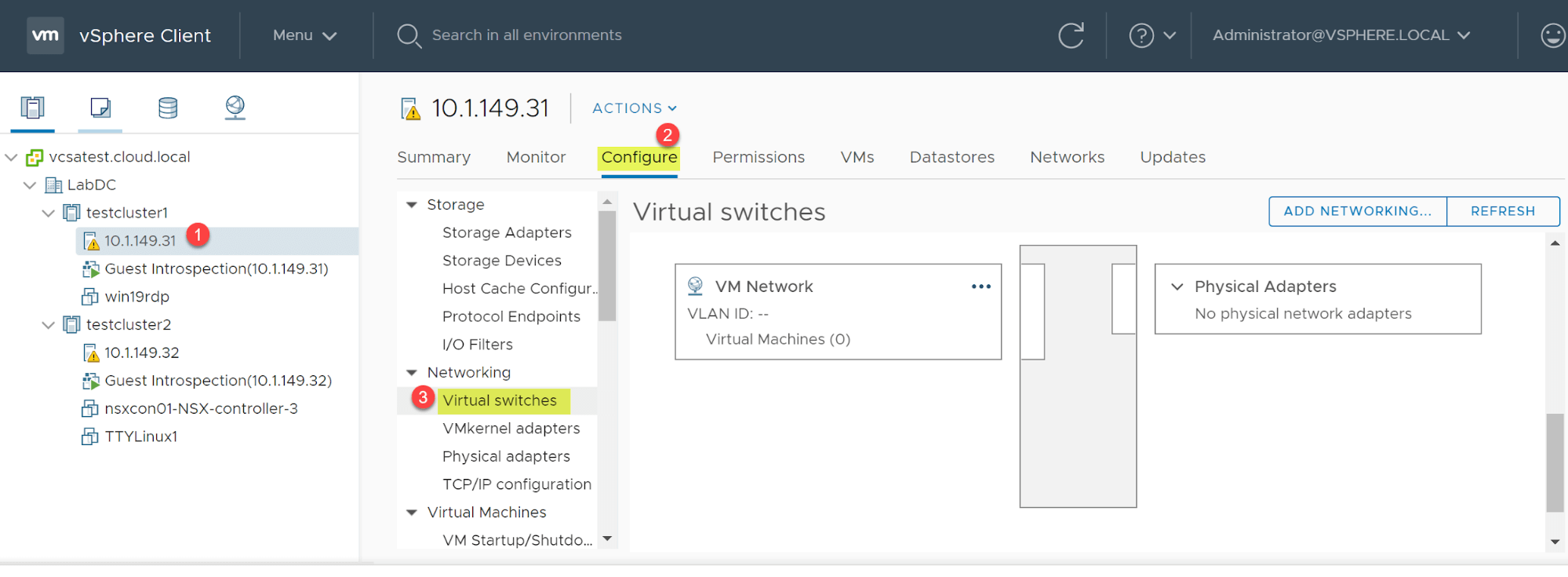The image size is (1568, 577).
Task: Click vCenter icon beside vcsatest.cloud.local
Action: (x=34, y=158)
